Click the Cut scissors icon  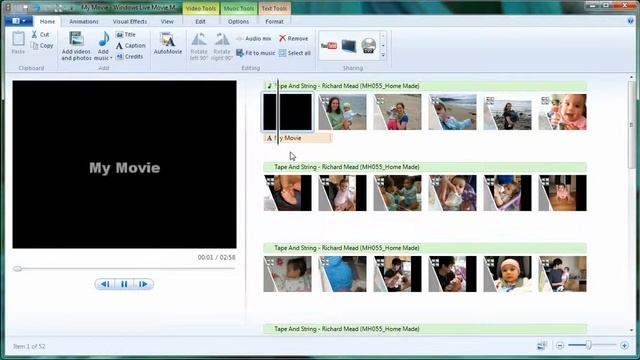click(x=34, y=35)
